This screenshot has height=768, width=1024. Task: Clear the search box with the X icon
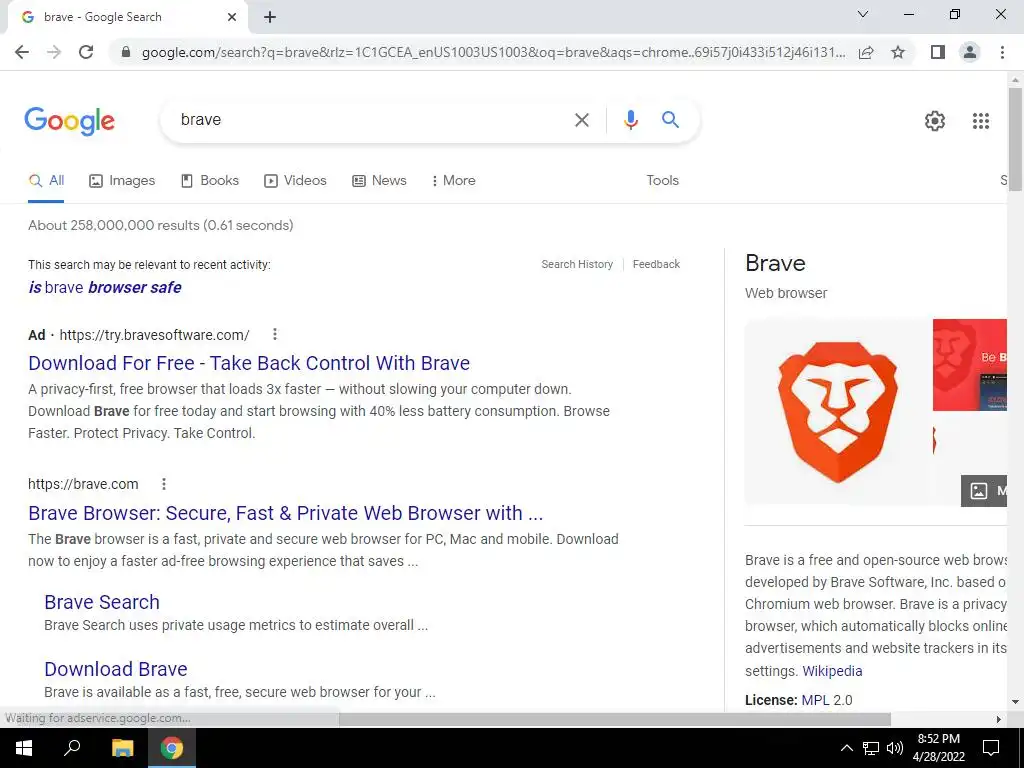(x=581, y=120)
